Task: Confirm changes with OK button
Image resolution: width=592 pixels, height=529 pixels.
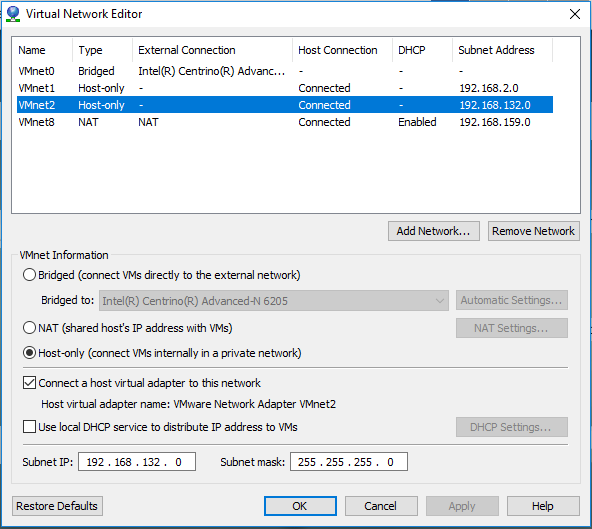Action: click(300, 506)
